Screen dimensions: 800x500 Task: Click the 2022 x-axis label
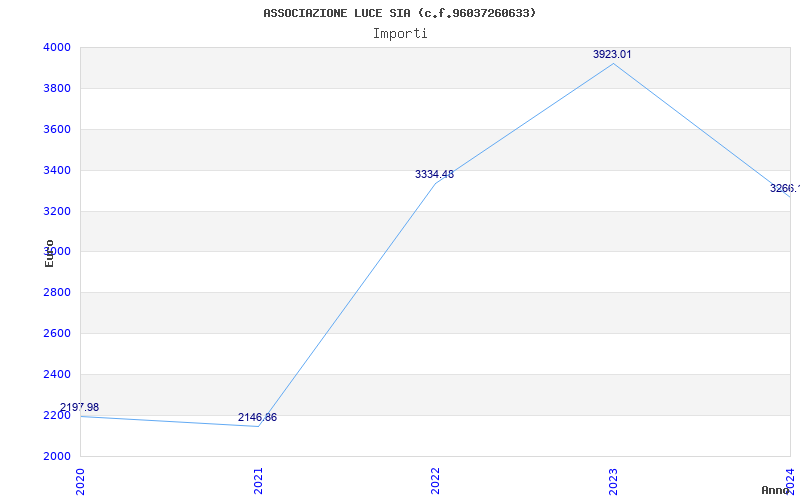[435, 480]
